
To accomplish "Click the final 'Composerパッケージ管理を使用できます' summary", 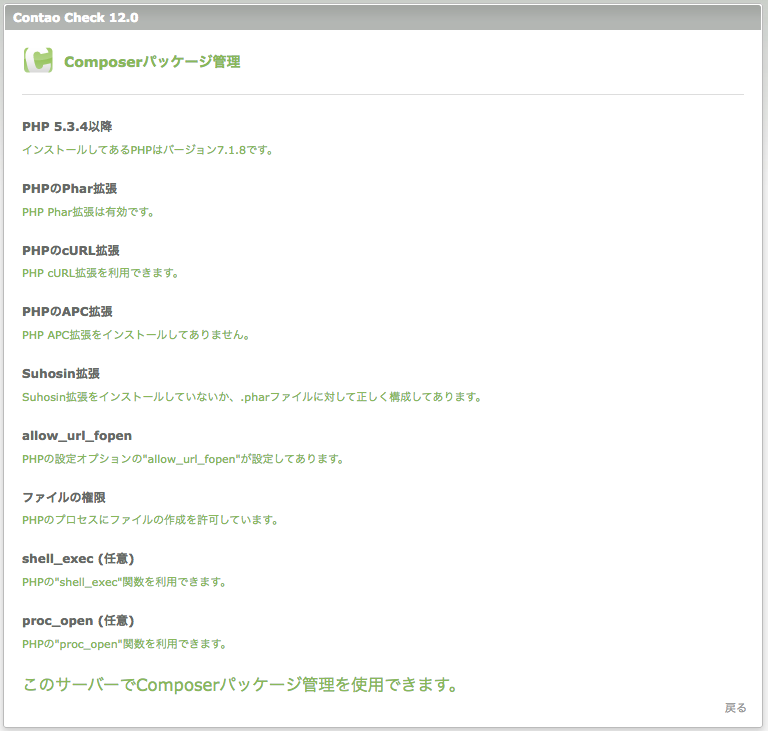I will pos(240,684).
